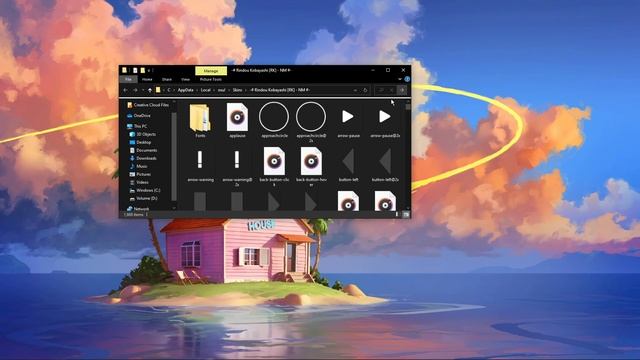The image size is (640, 360).
Task: Navigate to Skins in the breadcrumb
Action: 237,90
